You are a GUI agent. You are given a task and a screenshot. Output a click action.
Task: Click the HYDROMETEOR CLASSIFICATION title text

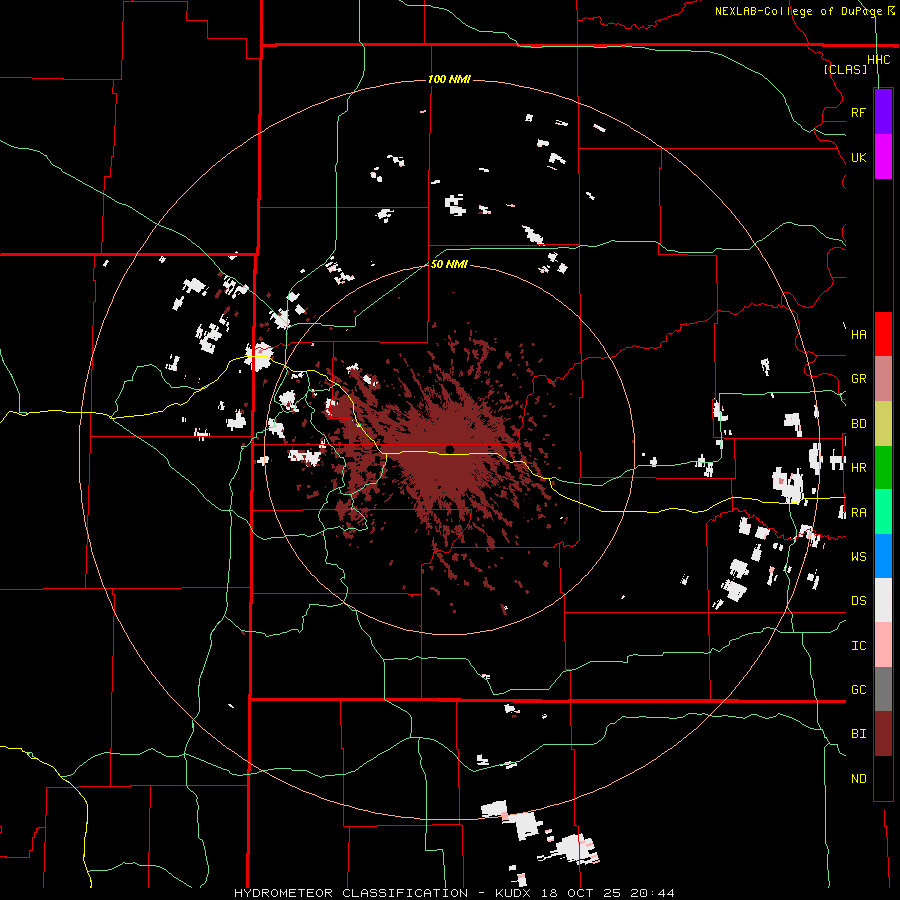(351, 893)
